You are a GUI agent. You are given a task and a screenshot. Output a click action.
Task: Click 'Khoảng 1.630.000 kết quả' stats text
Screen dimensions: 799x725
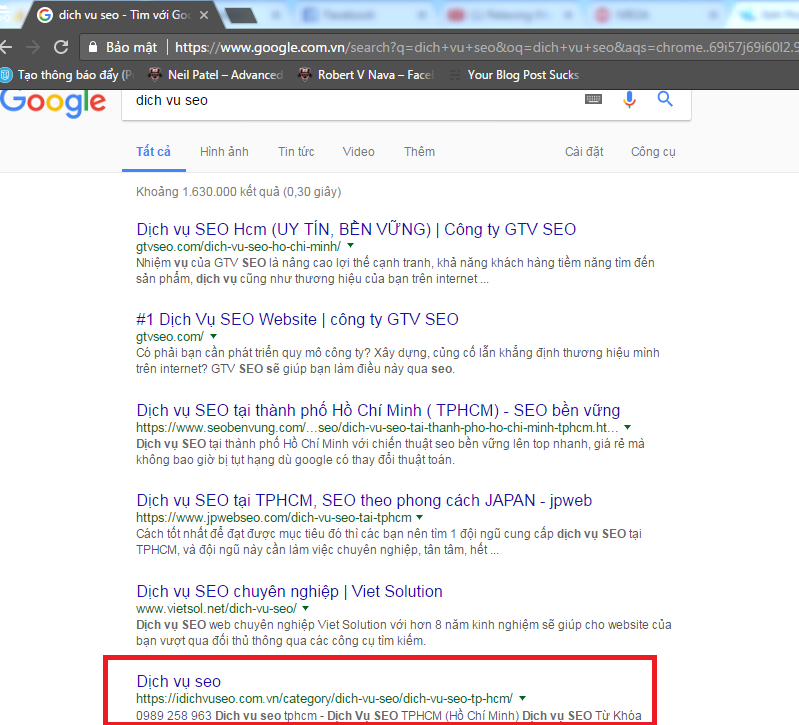(238, 192)
